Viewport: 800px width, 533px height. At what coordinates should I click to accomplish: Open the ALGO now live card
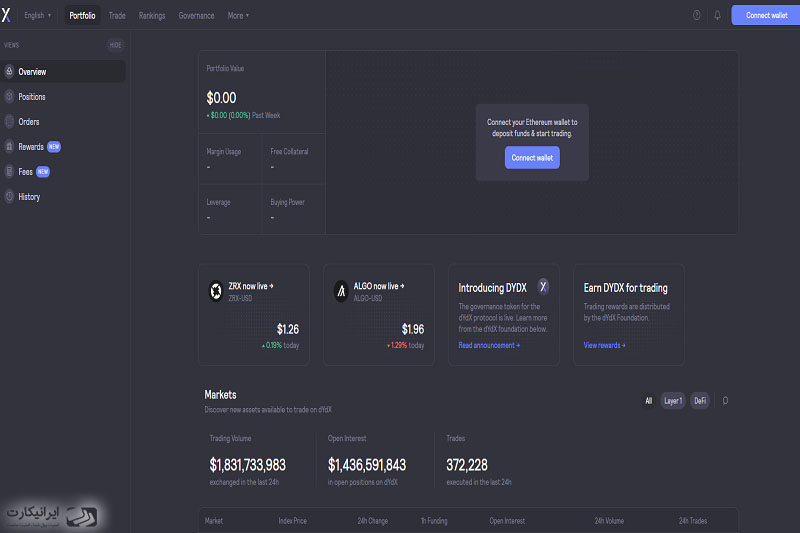tap(379, 315)
